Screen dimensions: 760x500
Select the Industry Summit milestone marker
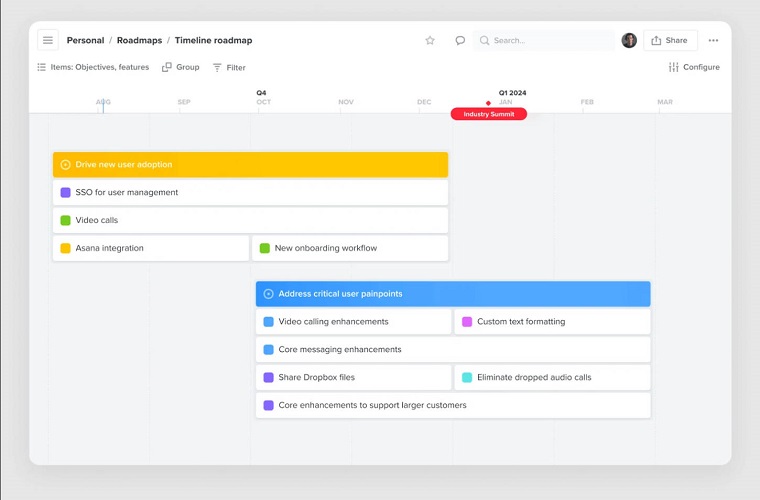click(488, 114)
